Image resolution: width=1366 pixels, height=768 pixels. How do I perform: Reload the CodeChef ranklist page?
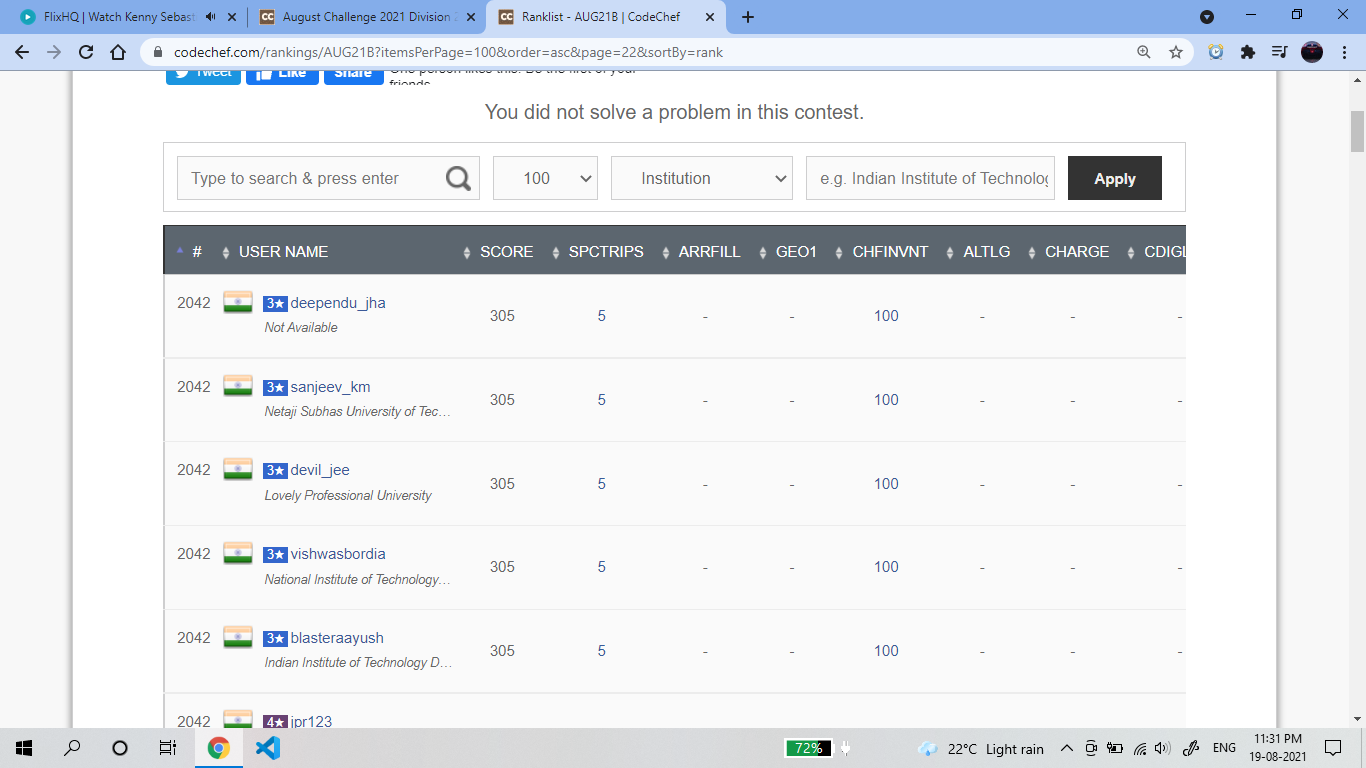pos(86,52)
